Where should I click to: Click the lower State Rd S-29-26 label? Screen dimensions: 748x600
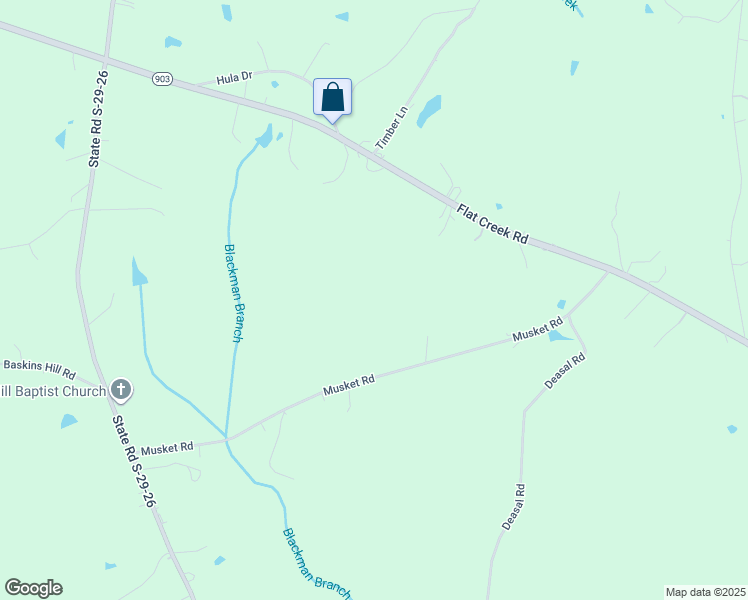pos(134,461)
